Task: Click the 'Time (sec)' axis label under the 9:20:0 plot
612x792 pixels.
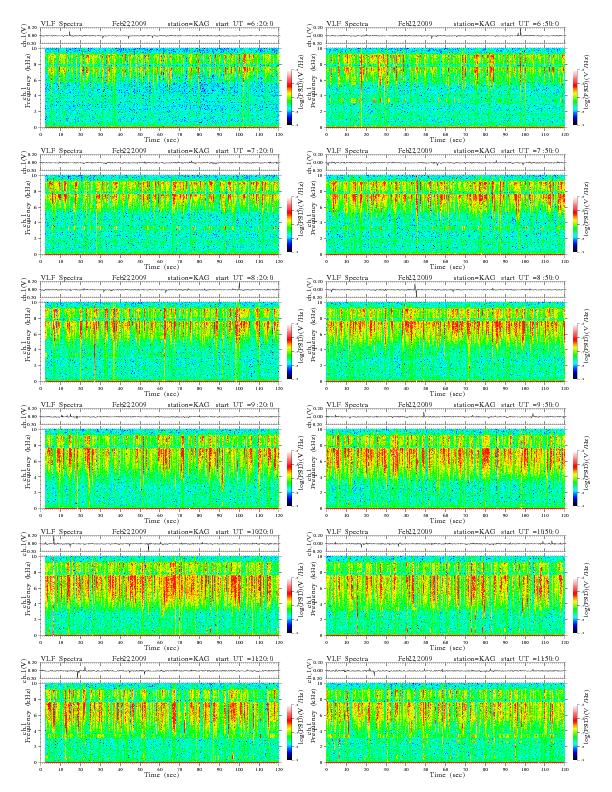Action: 162,521
